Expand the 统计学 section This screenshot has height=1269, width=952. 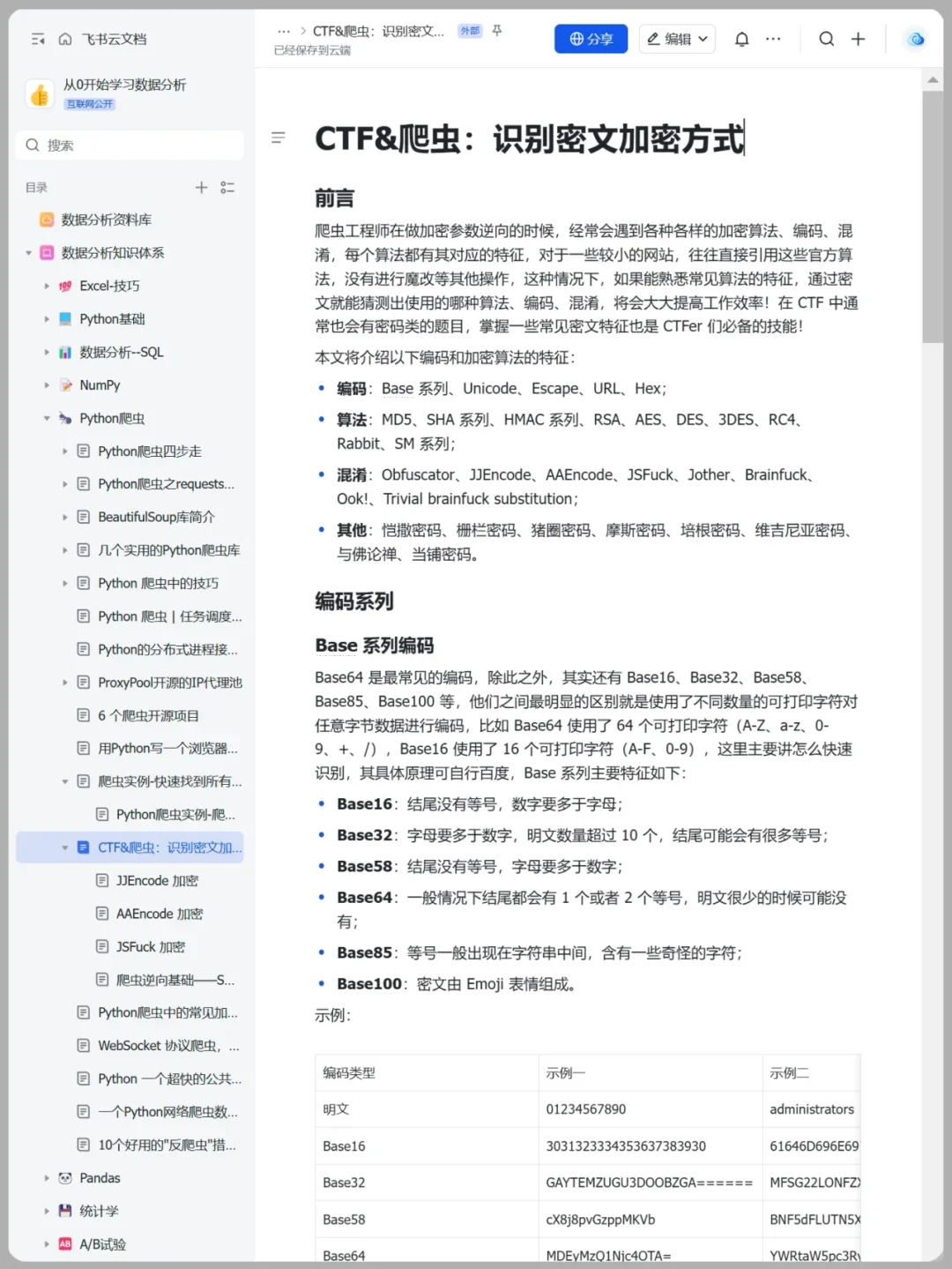47,1211
